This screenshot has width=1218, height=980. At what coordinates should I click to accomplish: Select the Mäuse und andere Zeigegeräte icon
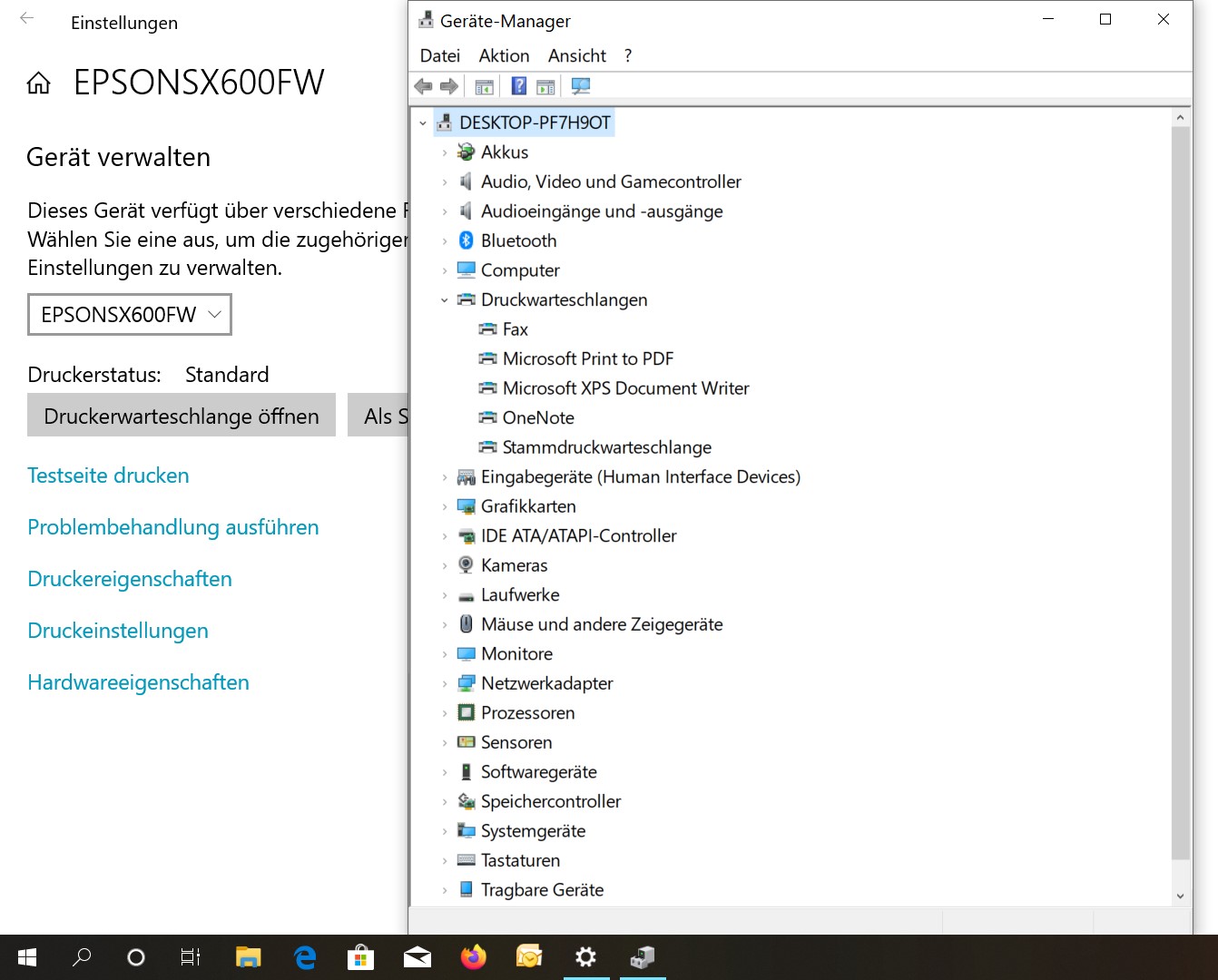(467, 624)
